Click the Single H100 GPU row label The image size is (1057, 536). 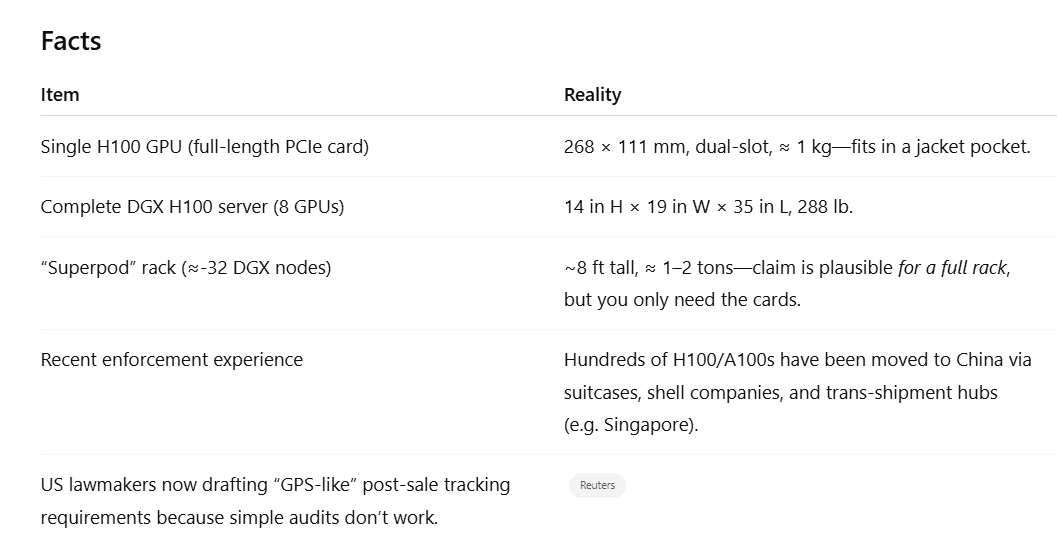pos(205,147)
